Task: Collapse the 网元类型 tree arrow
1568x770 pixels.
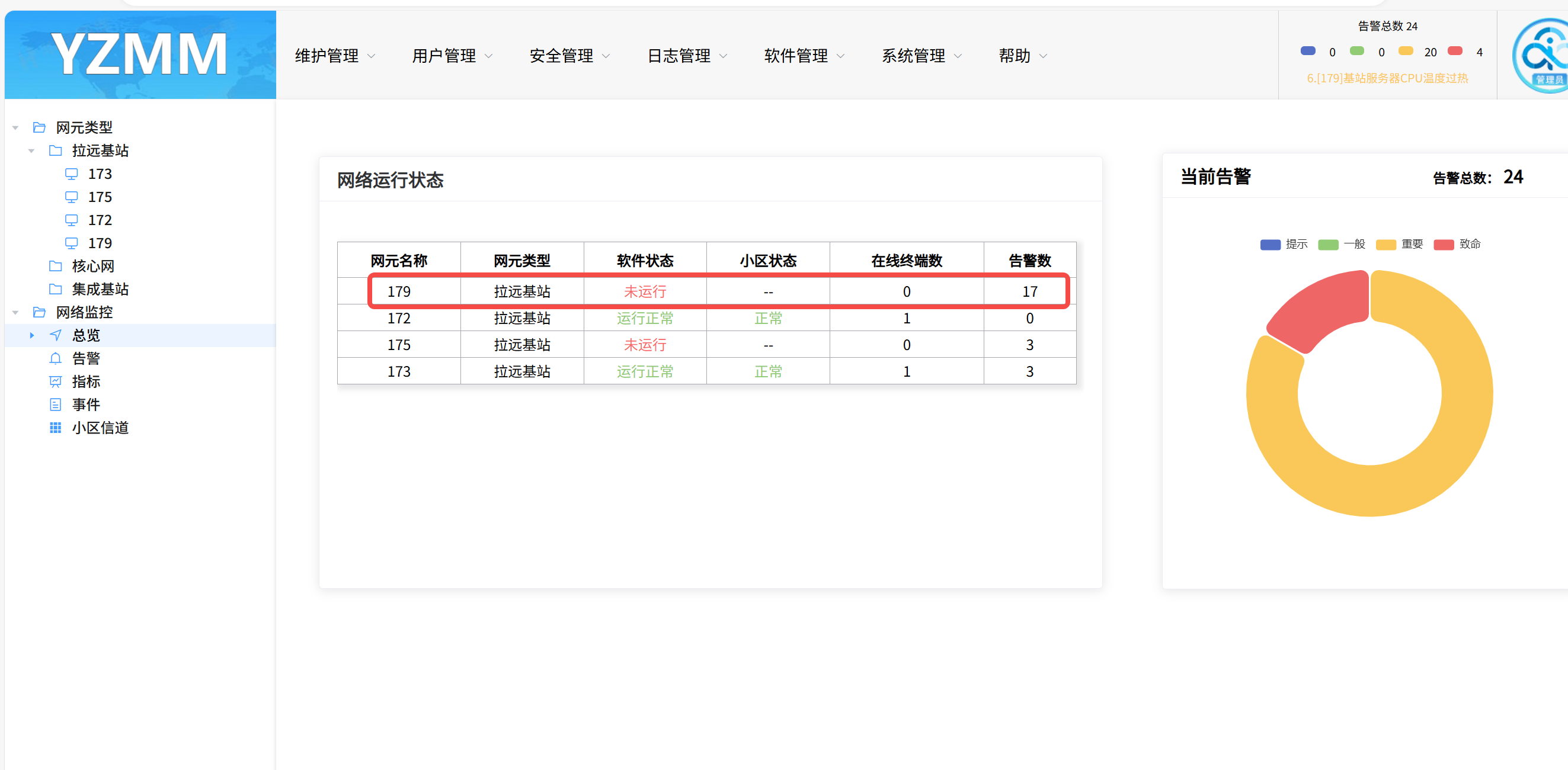Action: (x=16, y=128)
